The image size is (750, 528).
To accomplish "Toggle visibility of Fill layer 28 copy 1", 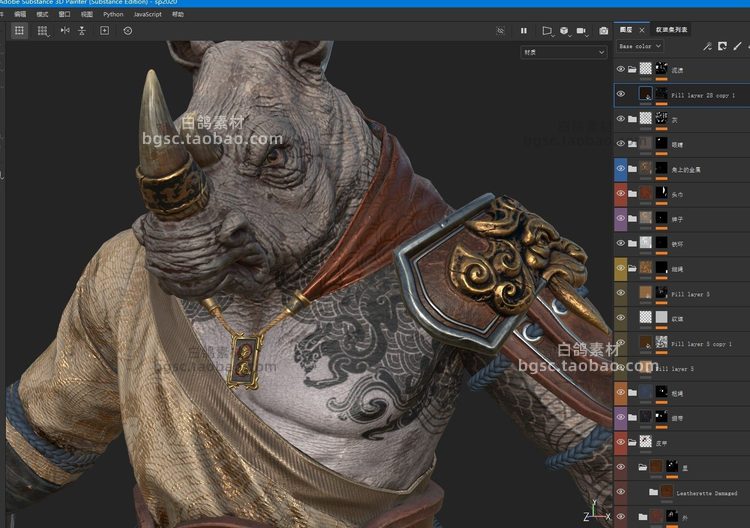I will (620, 94).
